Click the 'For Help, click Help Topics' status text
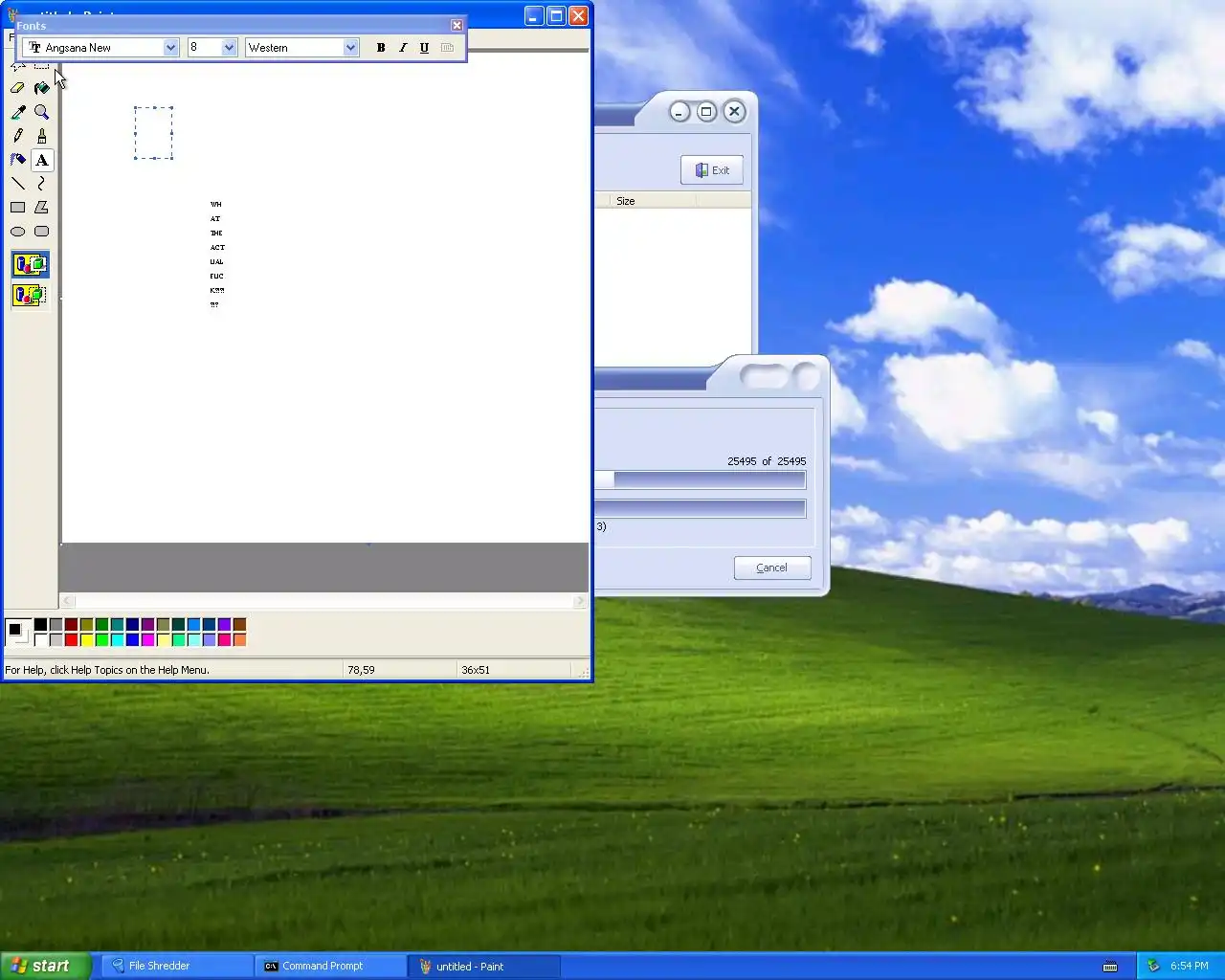 (x=107, y=670)
